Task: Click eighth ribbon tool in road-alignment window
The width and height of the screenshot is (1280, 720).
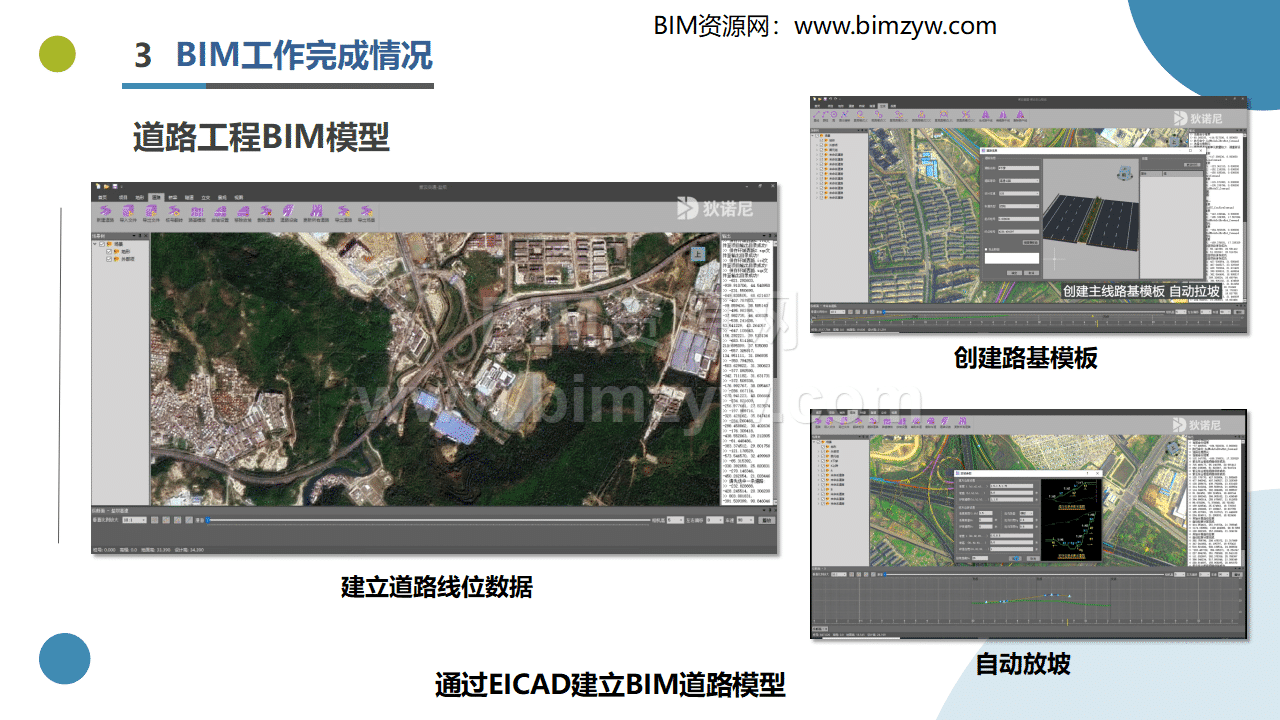Action: click(x=266, y=214)
